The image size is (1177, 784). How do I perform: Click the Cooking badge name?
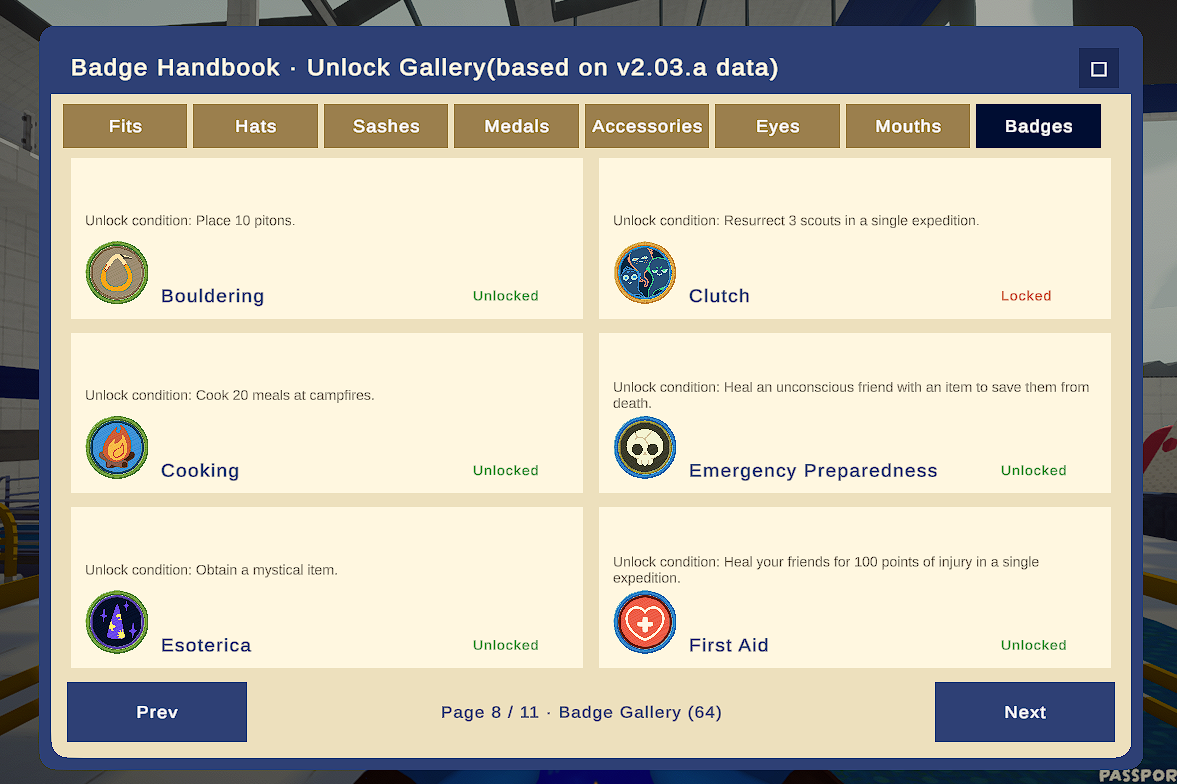[200, 471]
